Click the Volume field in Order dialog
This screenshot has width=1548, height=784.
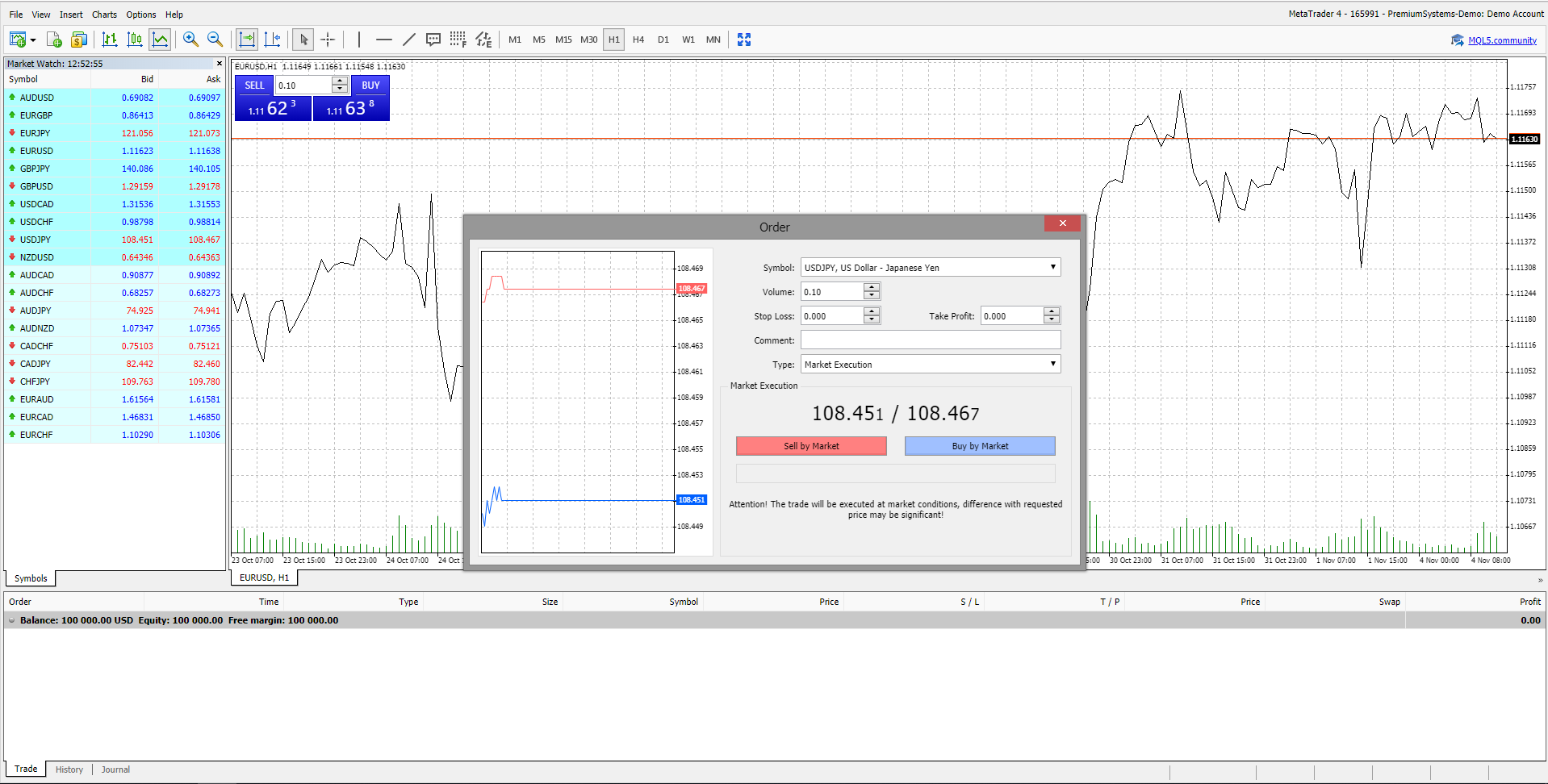pos(832,292)
